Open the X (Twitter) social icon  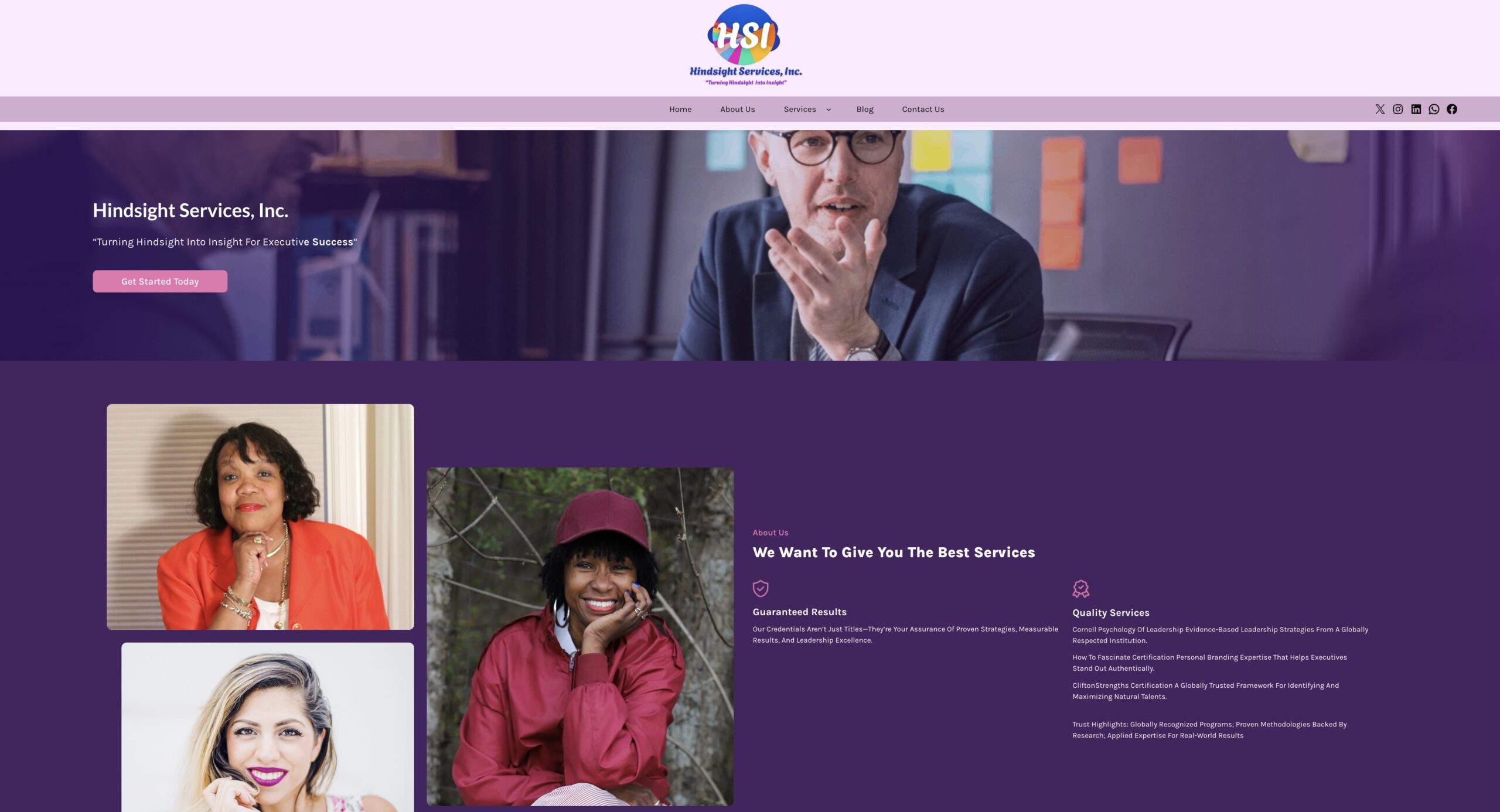[1380, 109]
